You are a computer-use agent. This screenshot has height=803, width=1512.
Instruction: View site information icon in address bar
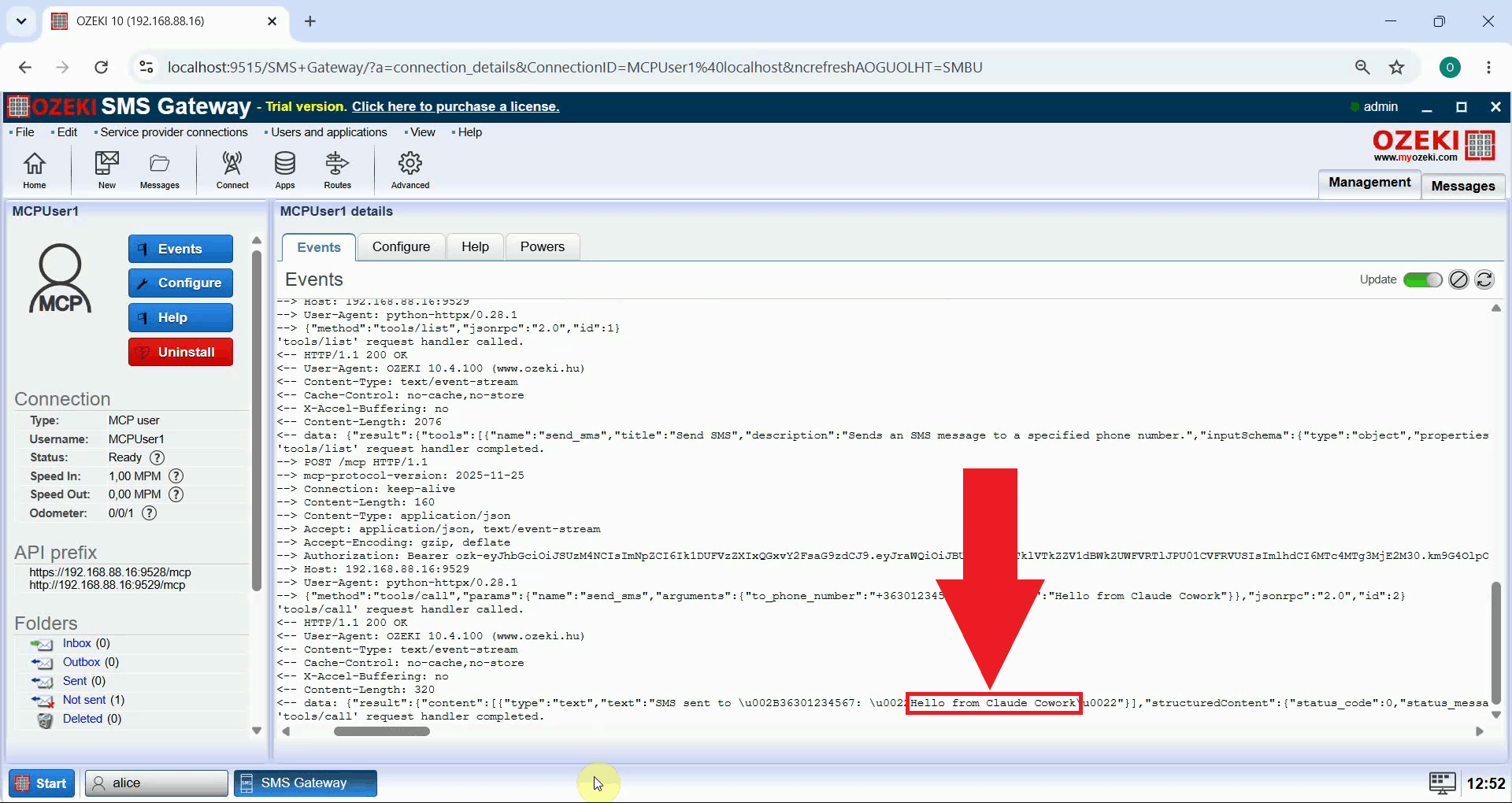tap(146, 67)
